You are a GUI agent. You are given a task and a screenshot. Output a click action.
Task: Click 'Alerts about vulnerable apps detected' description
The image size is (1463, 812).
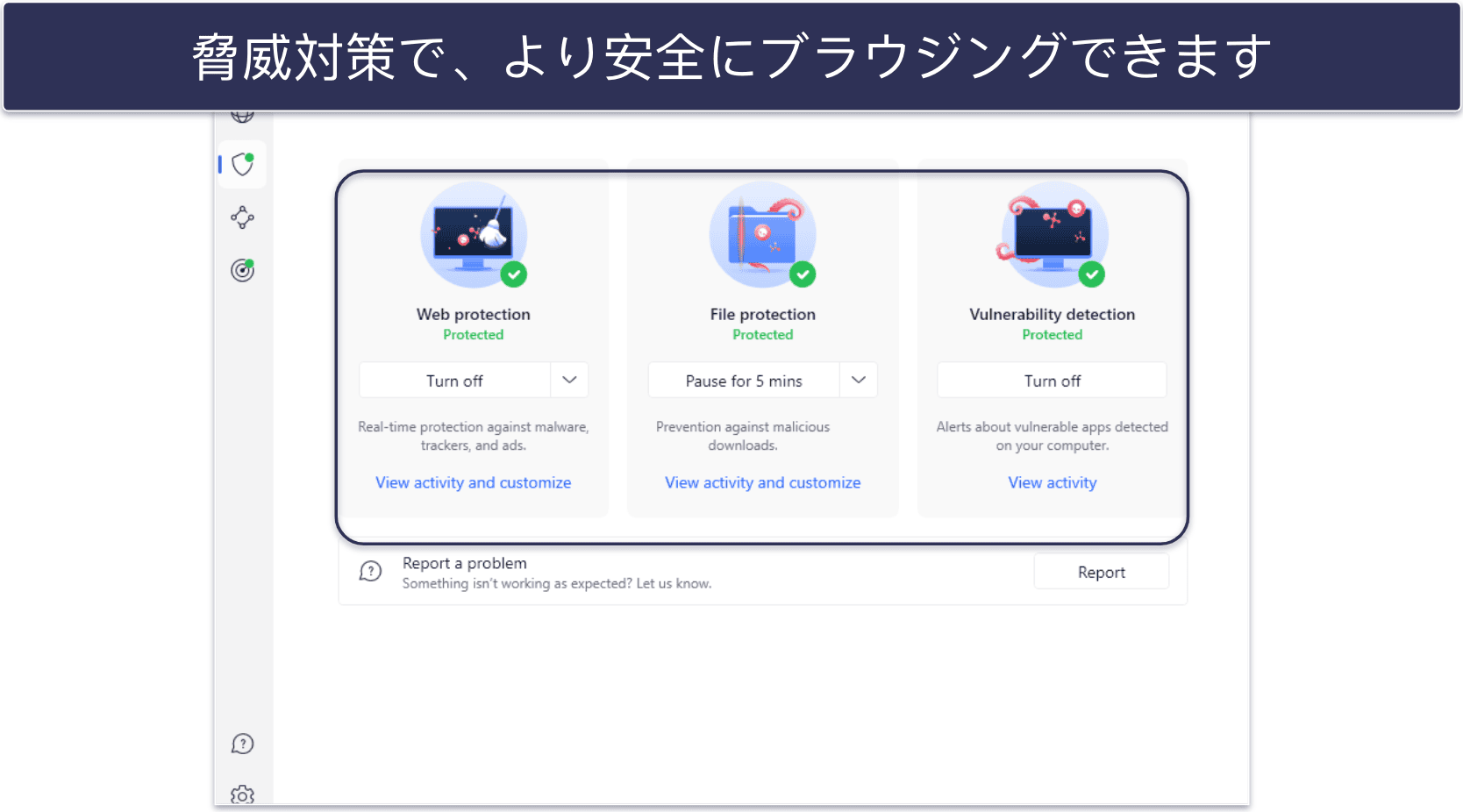(1053, 436)
